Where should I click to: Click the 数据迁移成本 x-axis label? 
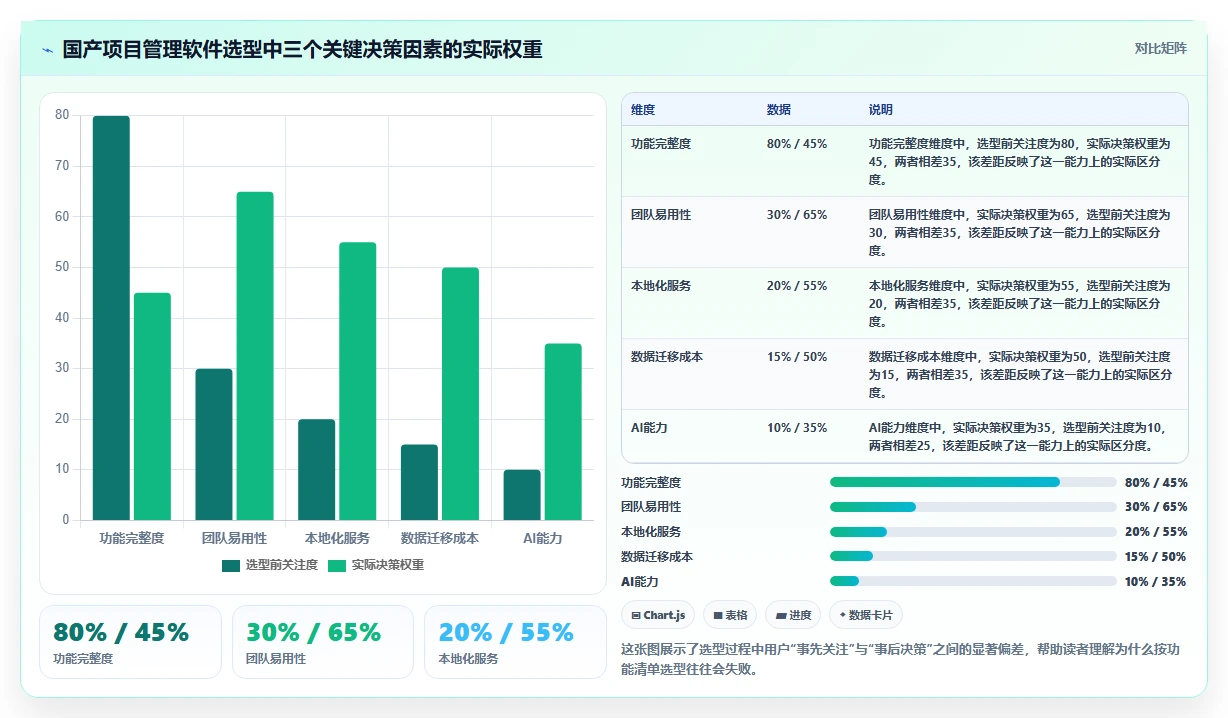440,538
